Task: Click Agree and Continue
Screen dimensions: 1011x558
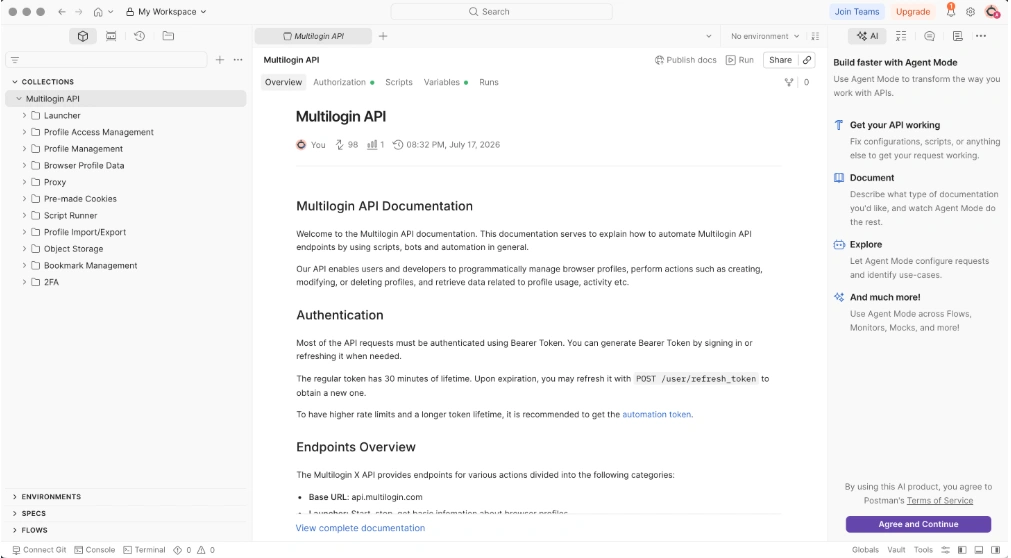Action: [918, 524]
